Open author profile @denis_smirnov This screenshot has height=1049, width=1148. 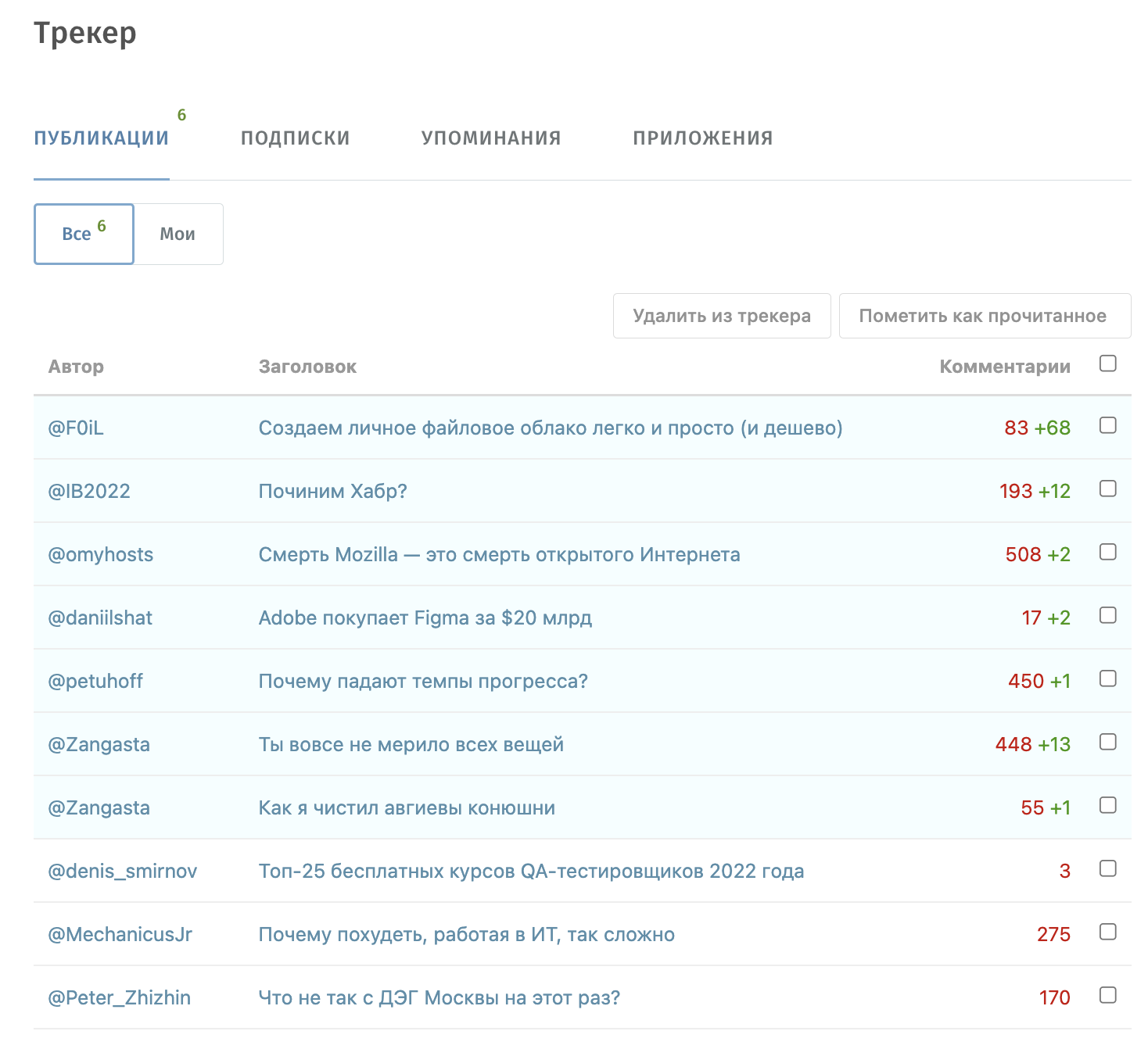[123, 871]
